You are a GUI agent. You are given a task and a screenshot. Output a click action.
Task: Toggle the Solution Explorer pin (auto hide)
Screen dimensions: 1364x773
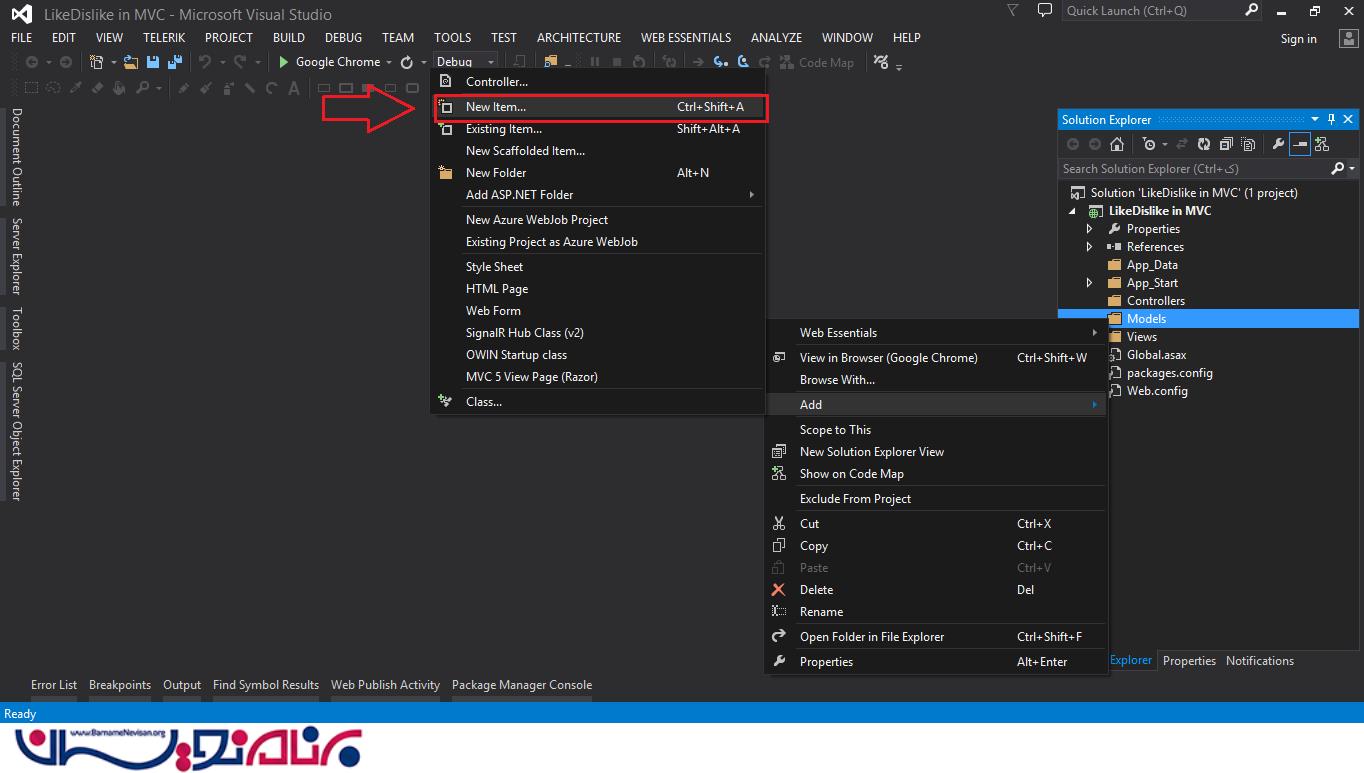coord(1331,119)
